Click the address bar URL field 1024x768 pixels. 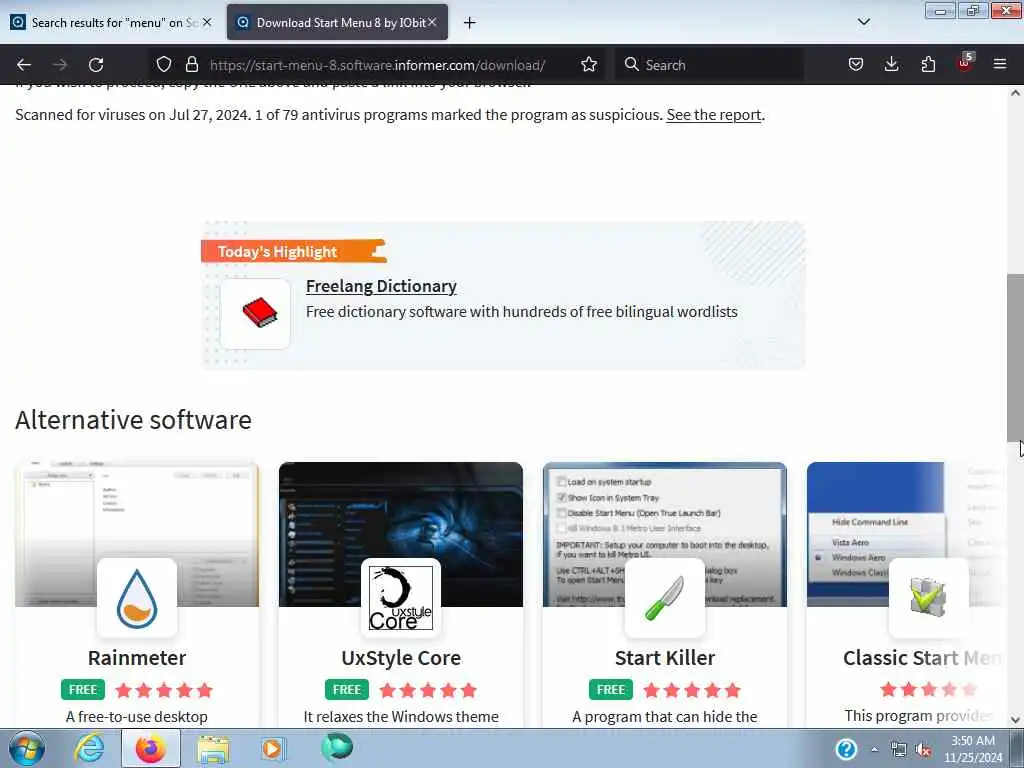click(x=377, y=65)
